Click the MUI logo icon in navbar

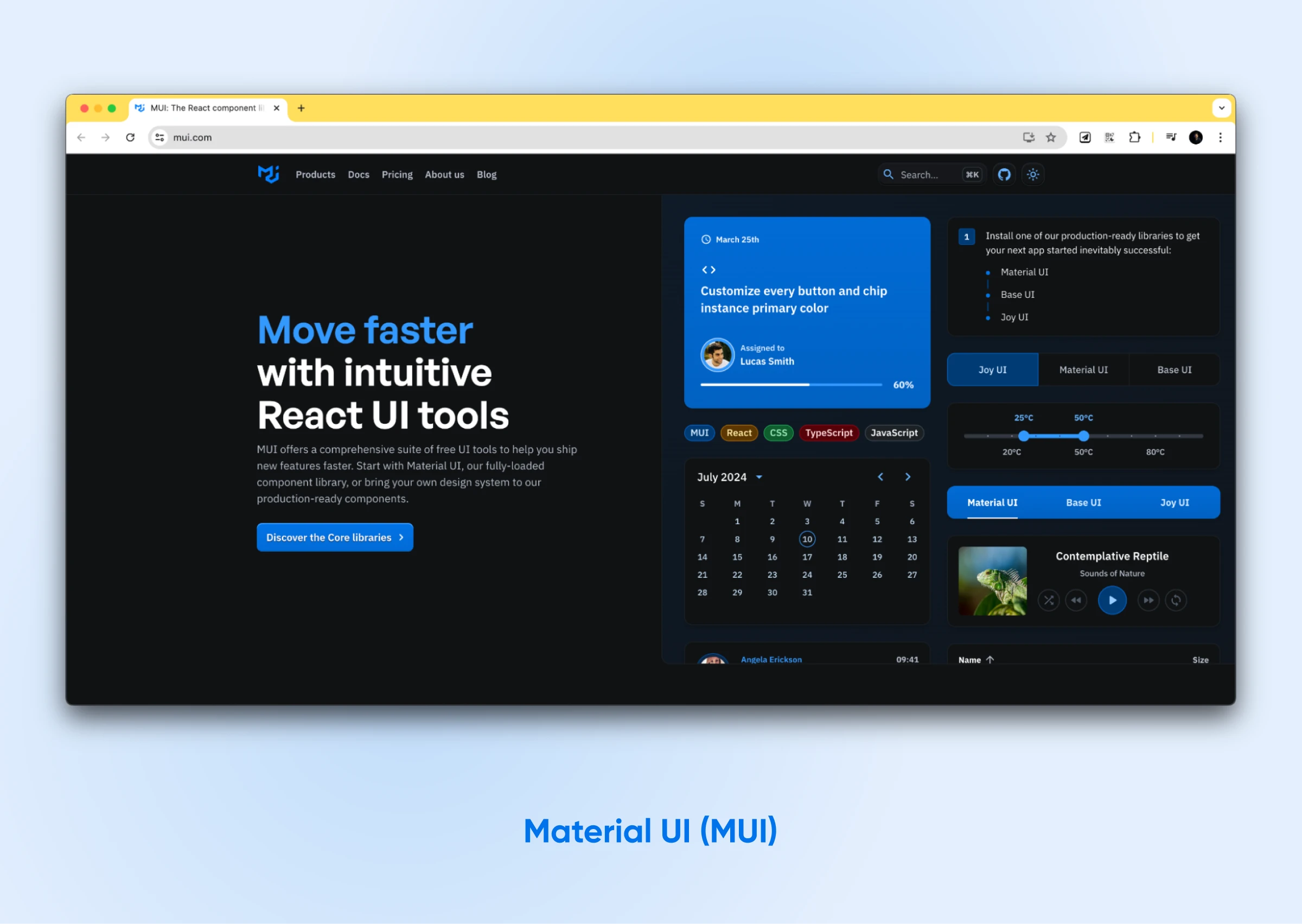pyautogui.click(x=268, y=174)
